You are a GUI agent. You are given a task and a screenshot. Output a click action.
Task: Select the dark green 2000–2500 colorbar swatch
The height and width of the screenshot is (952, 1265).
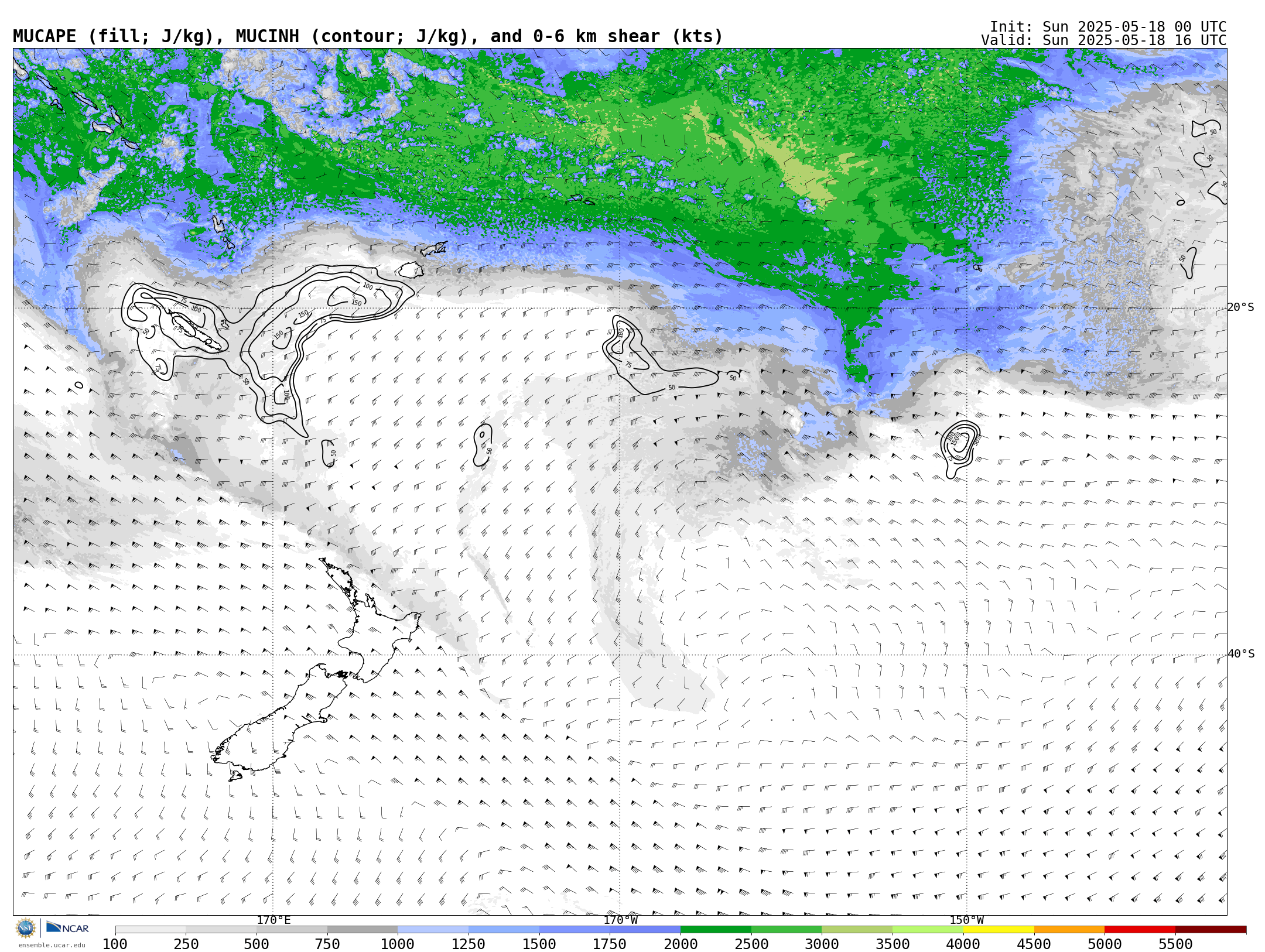(x=716, y=930)
